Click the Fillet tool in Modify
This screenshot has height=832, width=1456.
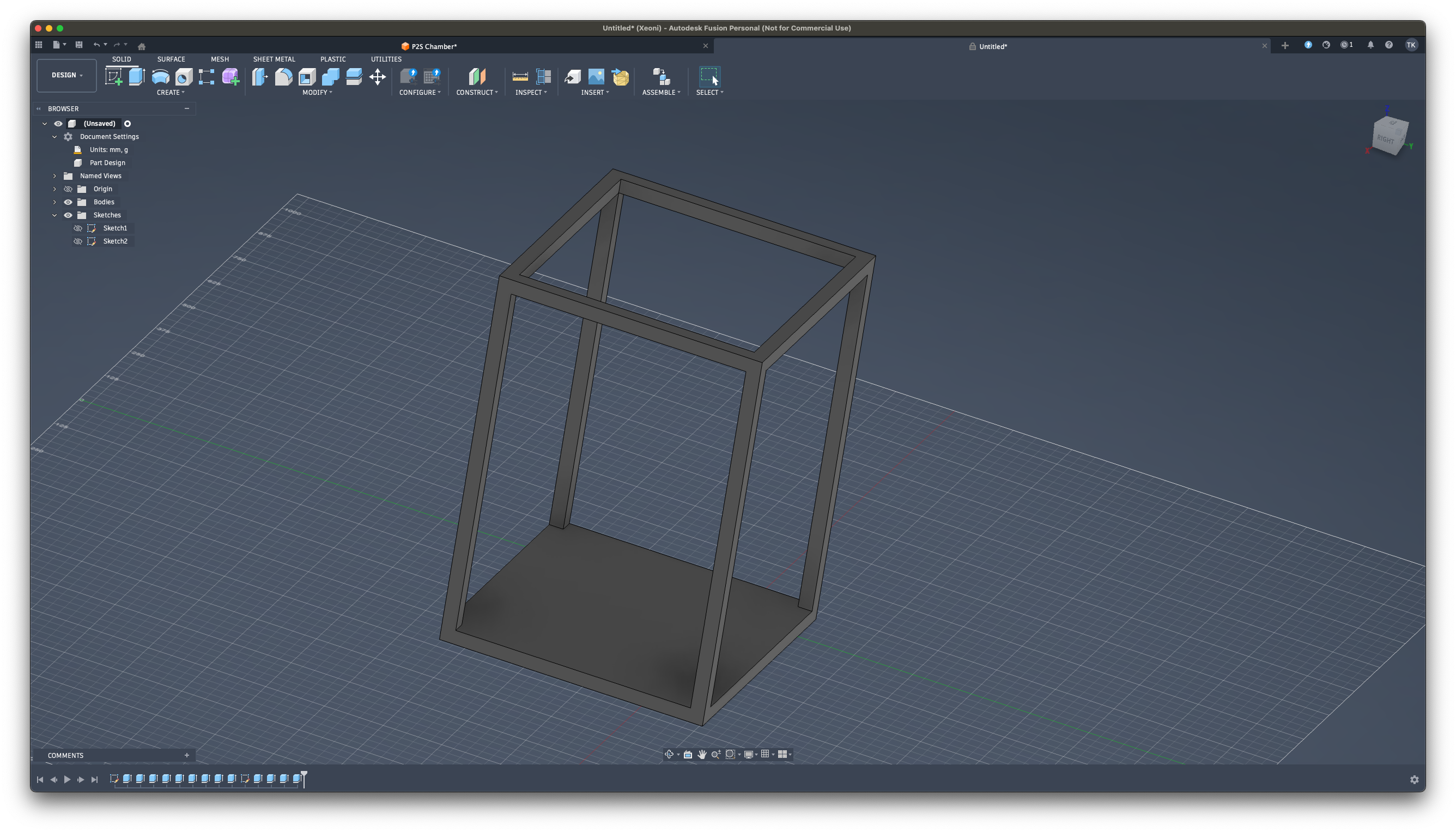(283, 77)
